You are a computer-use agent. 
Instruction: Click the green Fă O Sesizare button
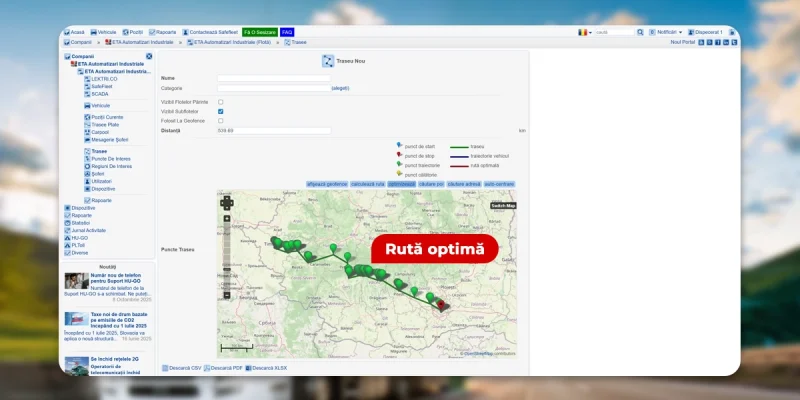[x=260, y=32]
